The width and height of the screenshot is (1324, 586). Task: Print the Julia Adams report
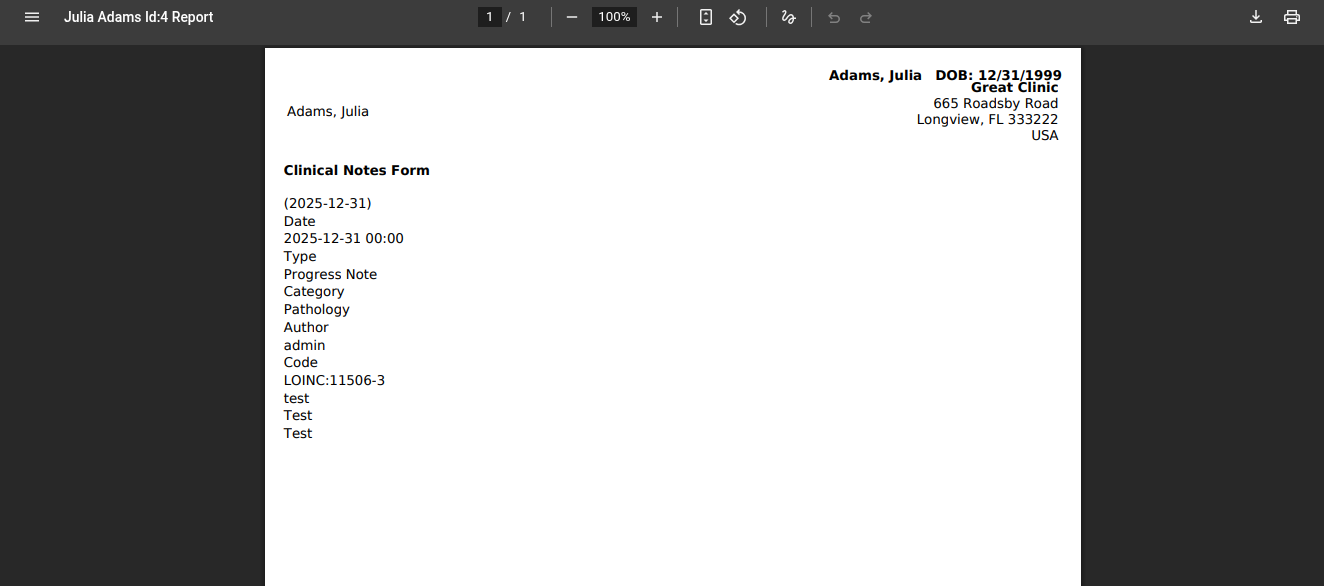[x=1292, y=17]
